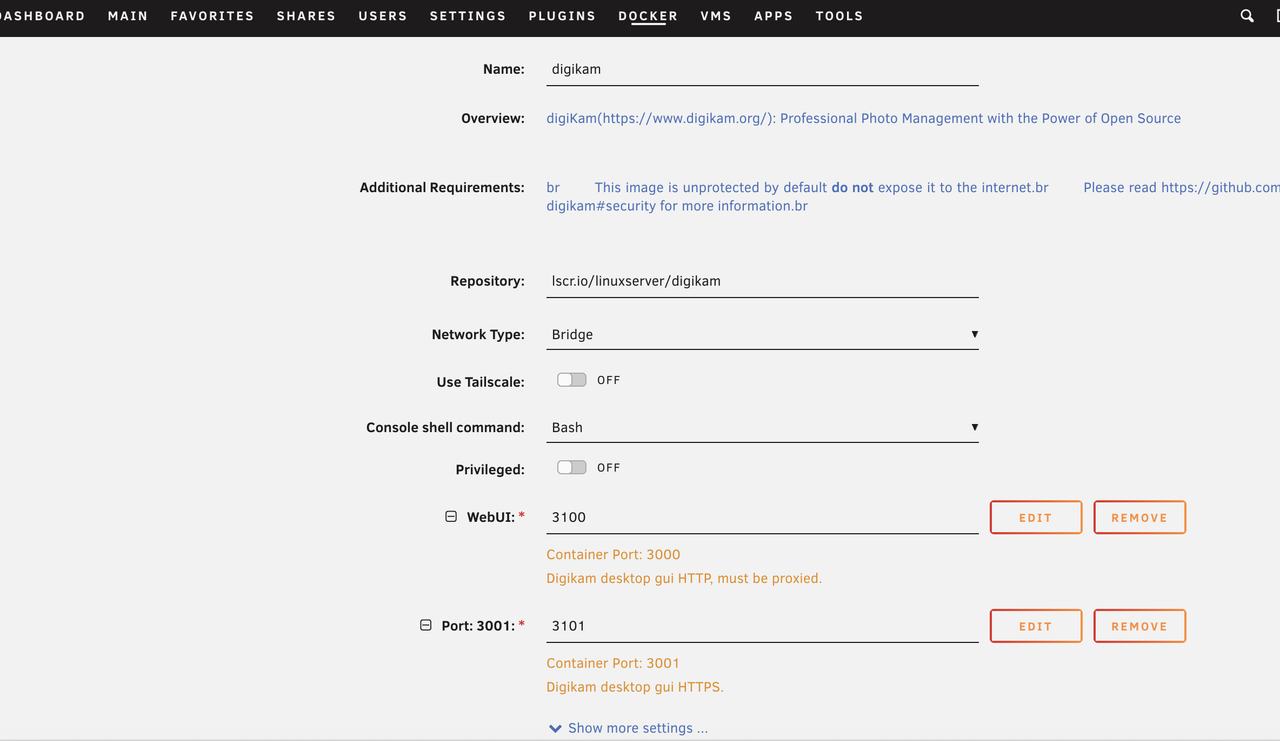Click the 'Additional Requirements:' label
This screenshot has height=741, width=1280.
[442, 187]
